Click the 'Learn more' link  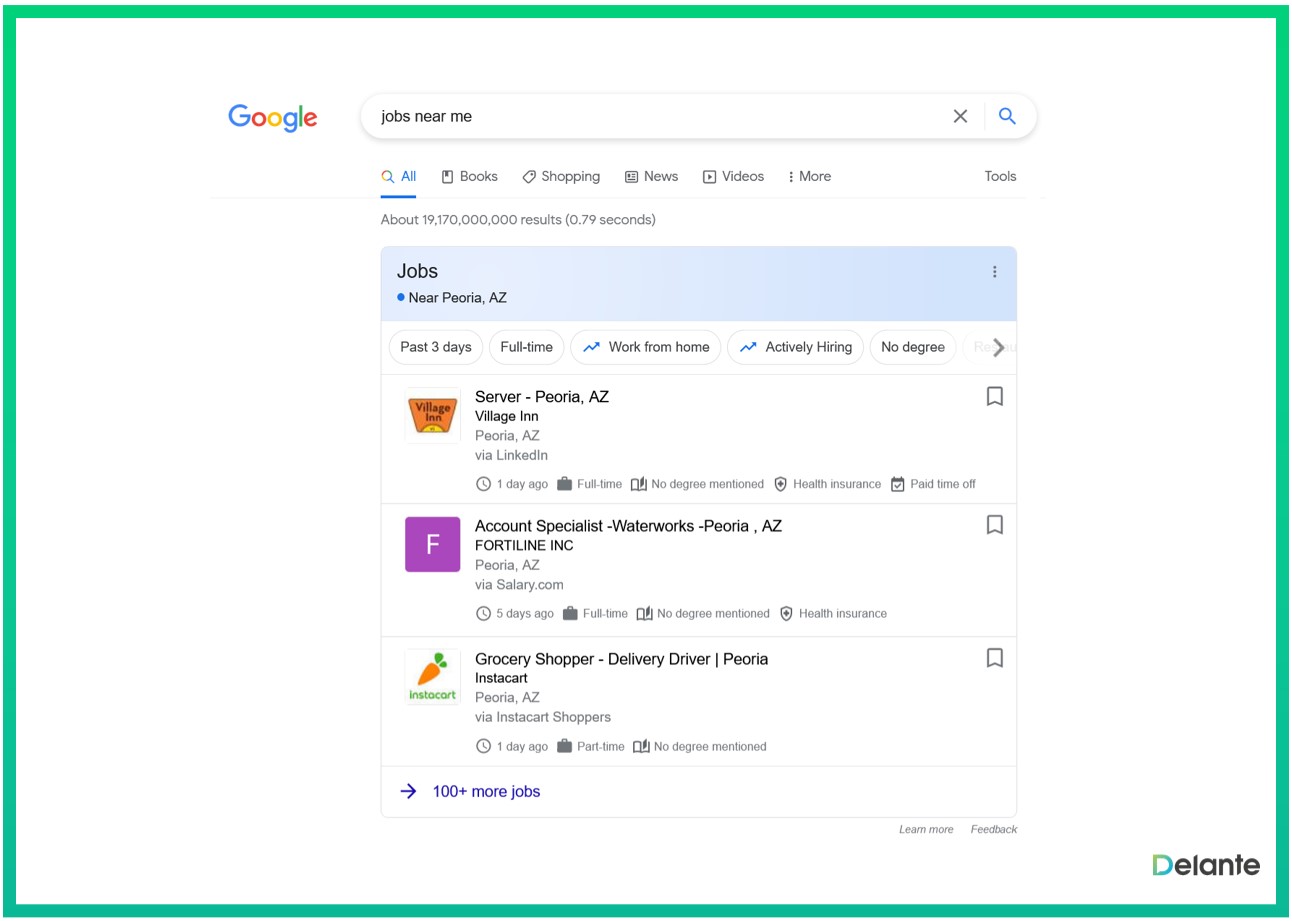point(926,829)
